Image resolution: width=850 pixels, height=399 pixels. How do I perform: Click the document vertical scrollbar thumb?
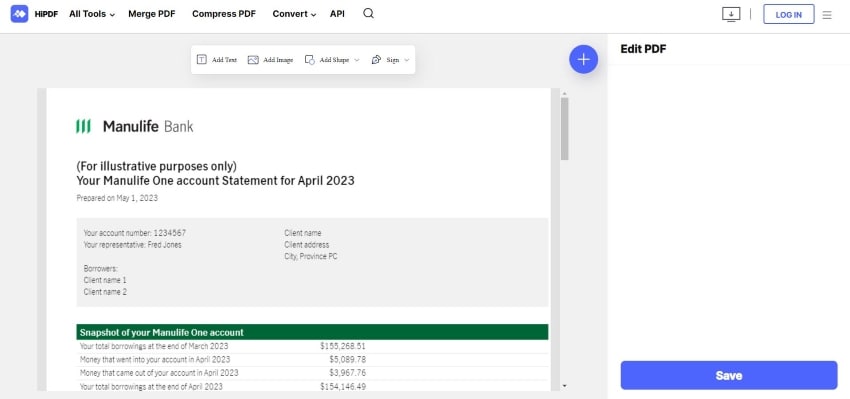click(564, 129)
